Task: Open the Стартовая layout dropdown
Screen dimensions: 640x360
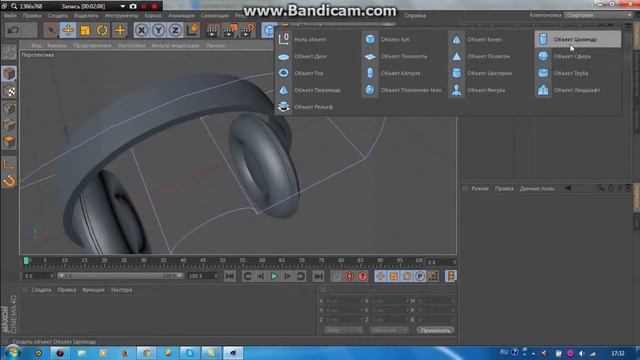Action: [598, 15]
